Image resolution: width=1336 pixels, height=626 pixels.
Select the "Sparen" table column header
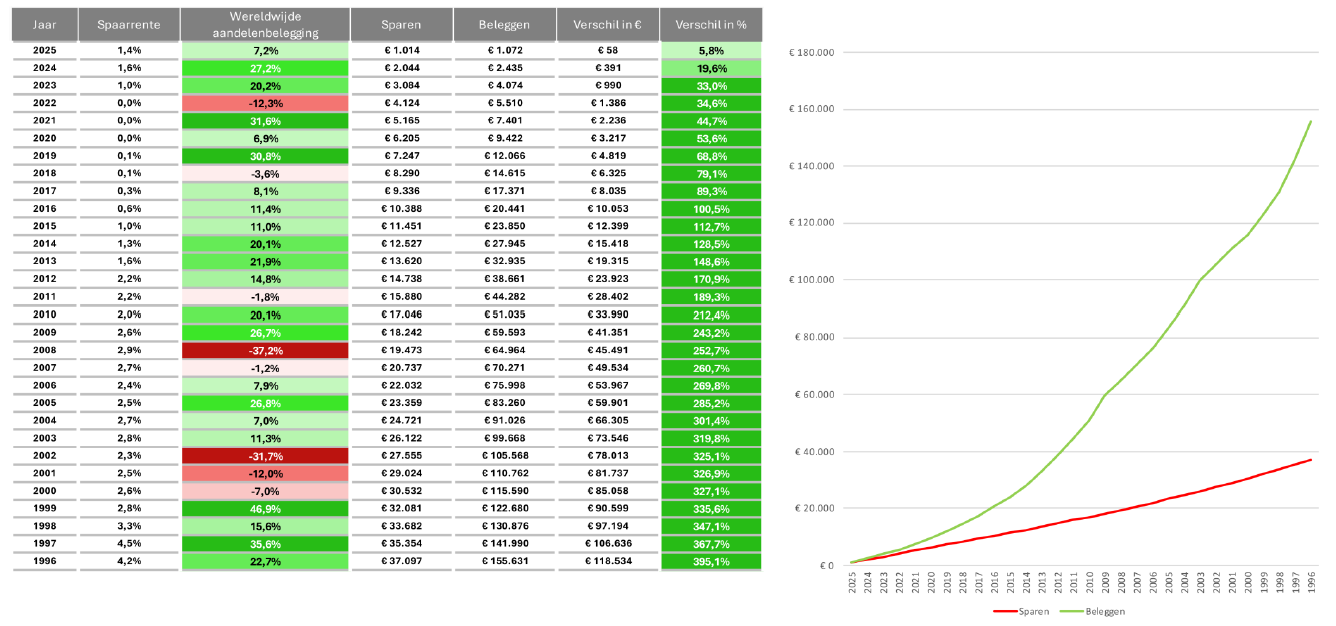[x=400, y=24]
